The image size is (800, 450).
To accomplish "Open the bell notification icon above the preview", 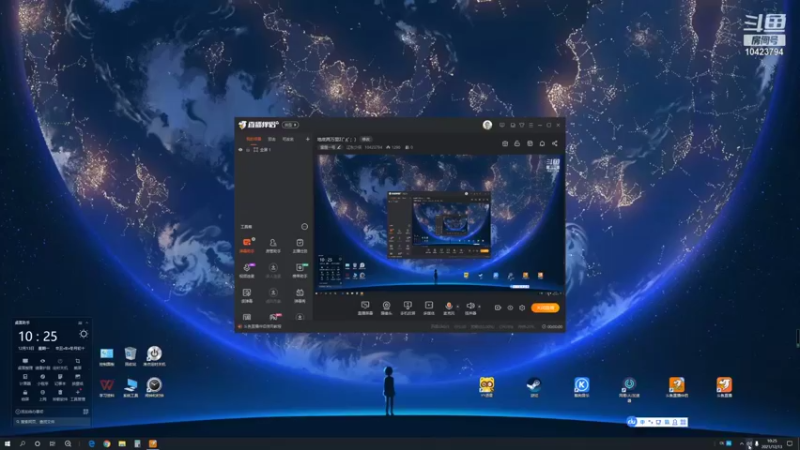I will pos(542,144).
